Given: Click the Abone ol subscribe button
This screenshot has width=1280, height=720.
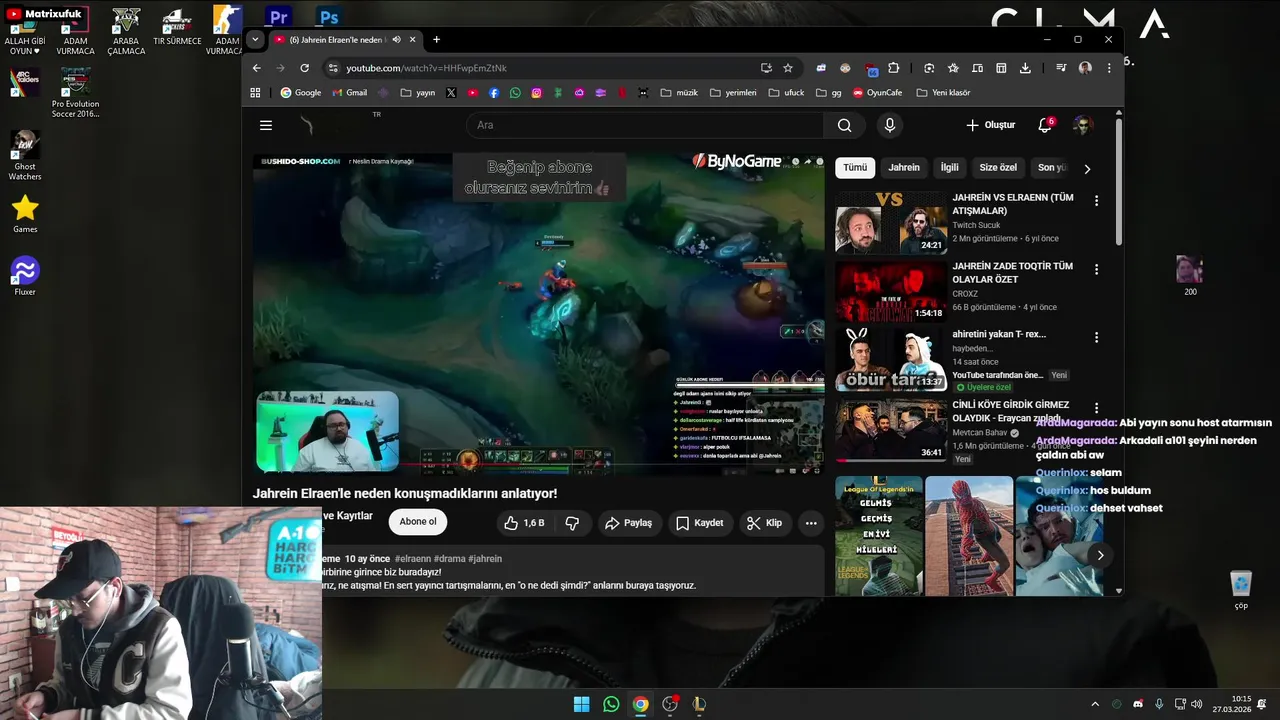Looking at the screenshot, I should (x=418, y=522).
